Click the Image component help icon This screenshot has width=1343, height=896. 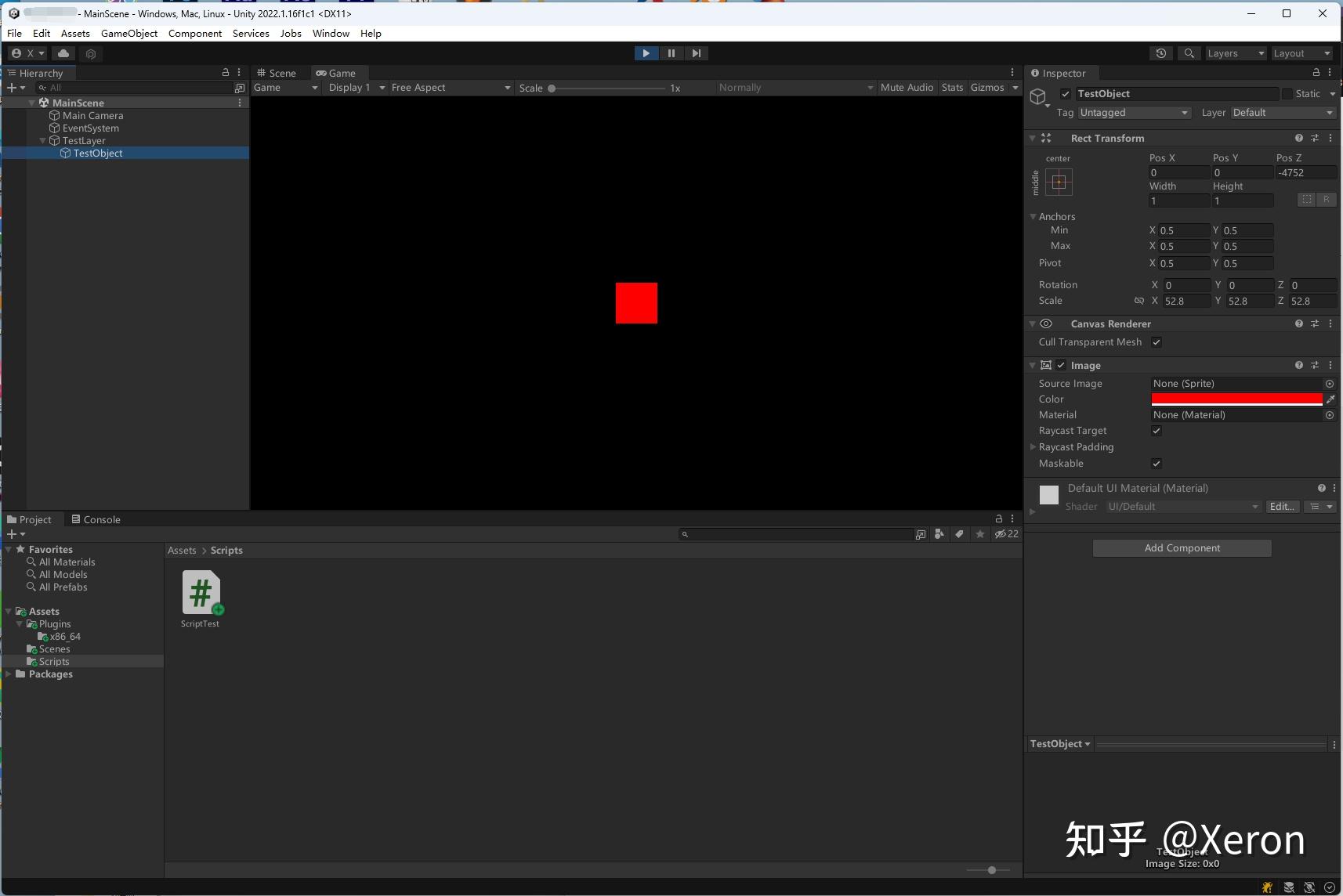[1299, 365]
